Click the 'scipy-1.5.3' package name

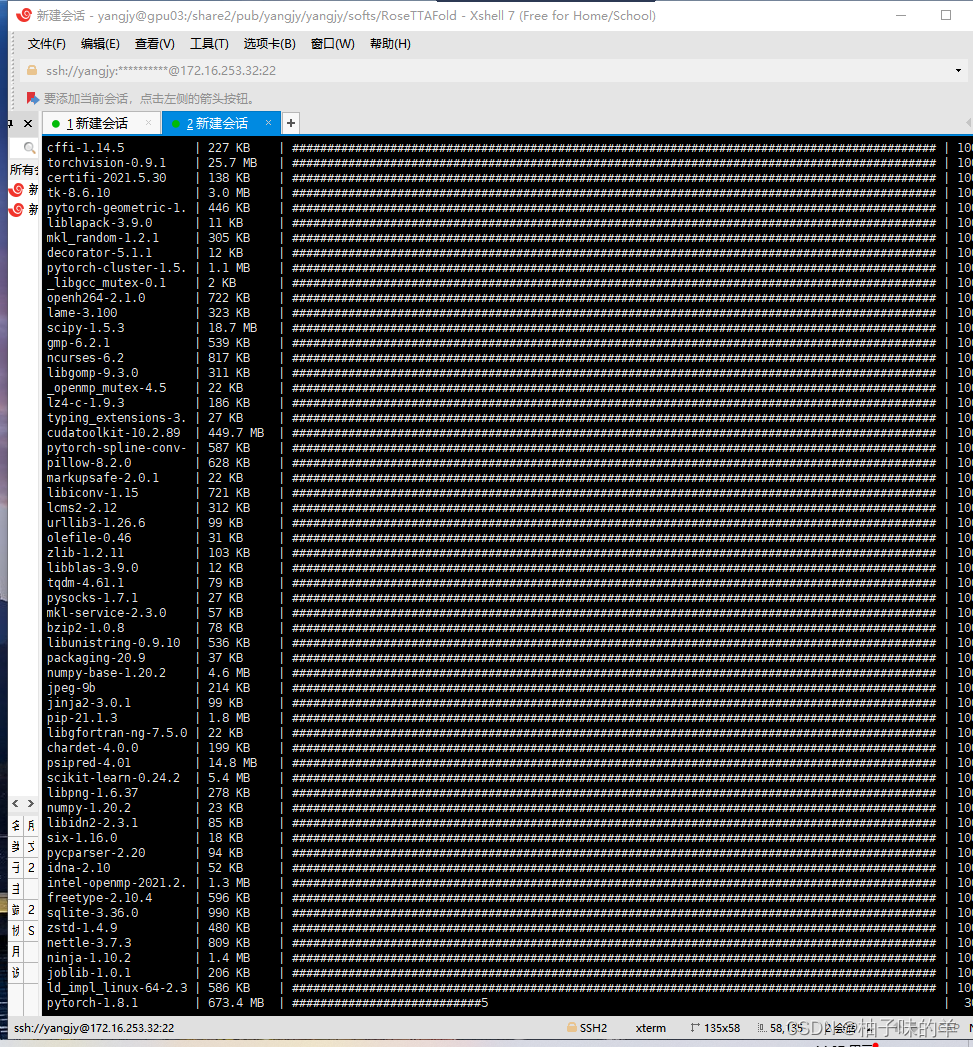coord(85,328)
